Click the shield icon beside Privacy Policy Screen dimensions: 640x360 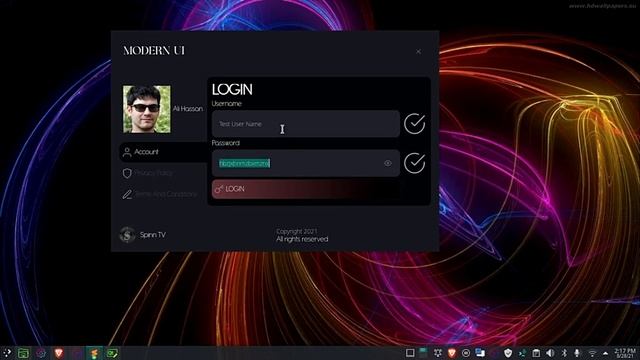127,173
